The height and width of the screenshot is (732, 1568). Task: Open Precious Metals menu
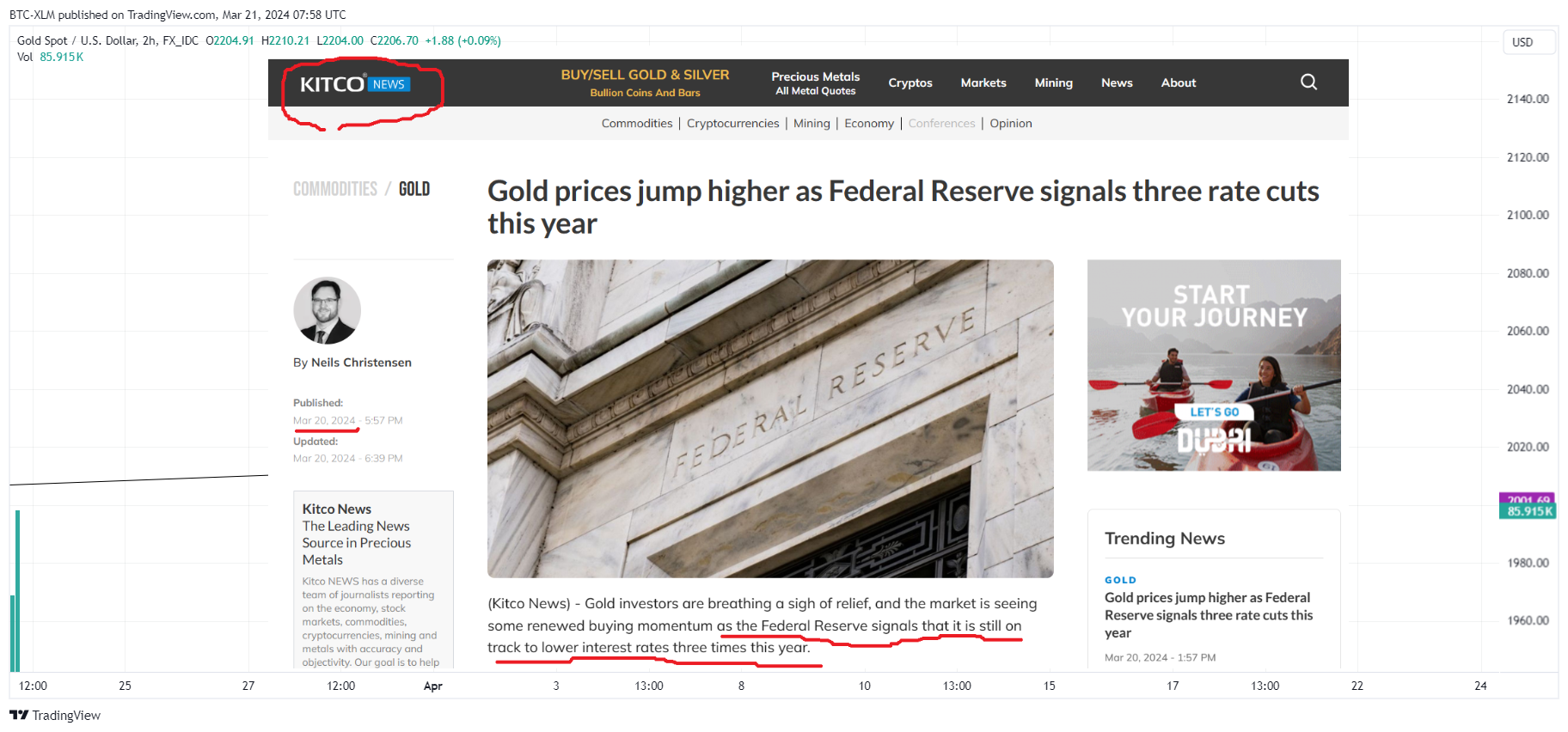click(x=815, y=82)
